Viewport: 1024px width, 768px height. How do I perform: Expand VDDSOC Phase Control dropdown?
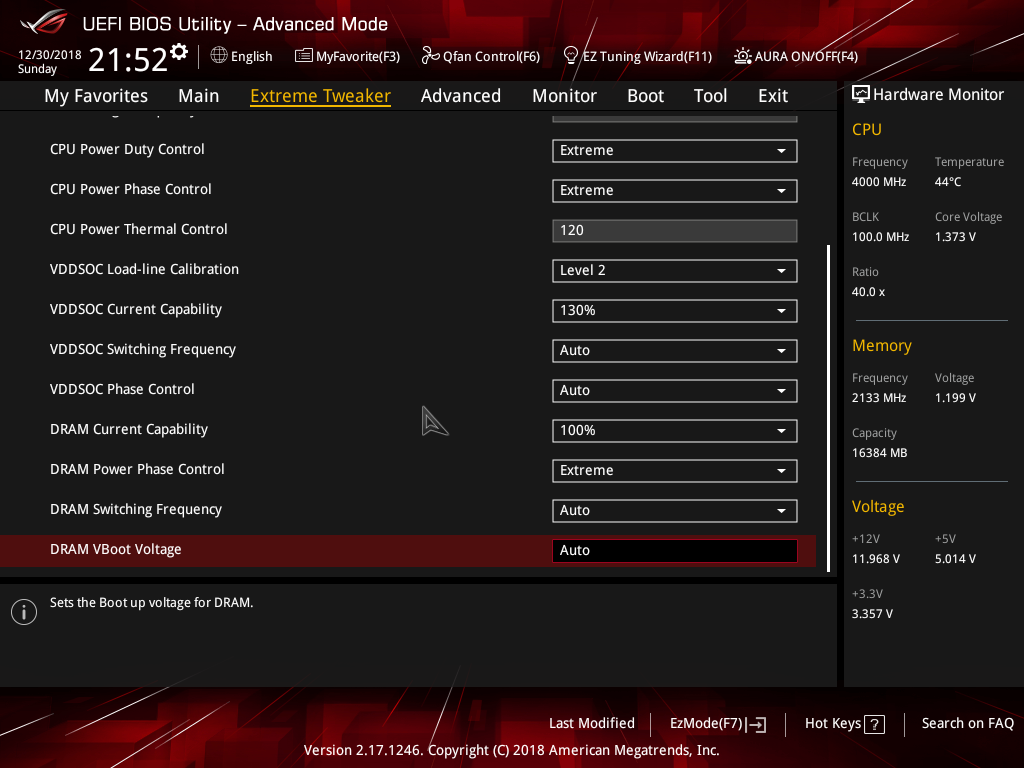(675, 391)
